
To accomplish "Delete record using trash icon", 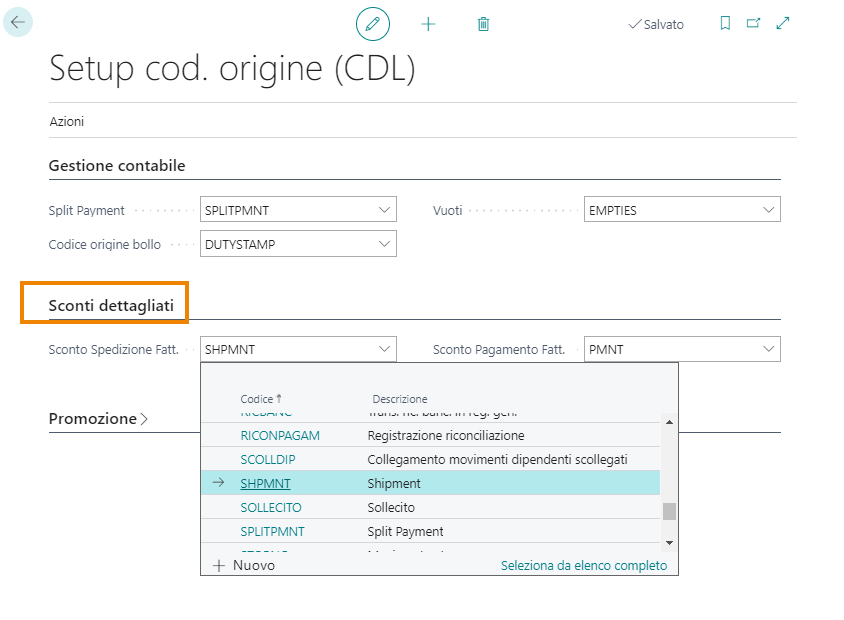I will [483, 24].
